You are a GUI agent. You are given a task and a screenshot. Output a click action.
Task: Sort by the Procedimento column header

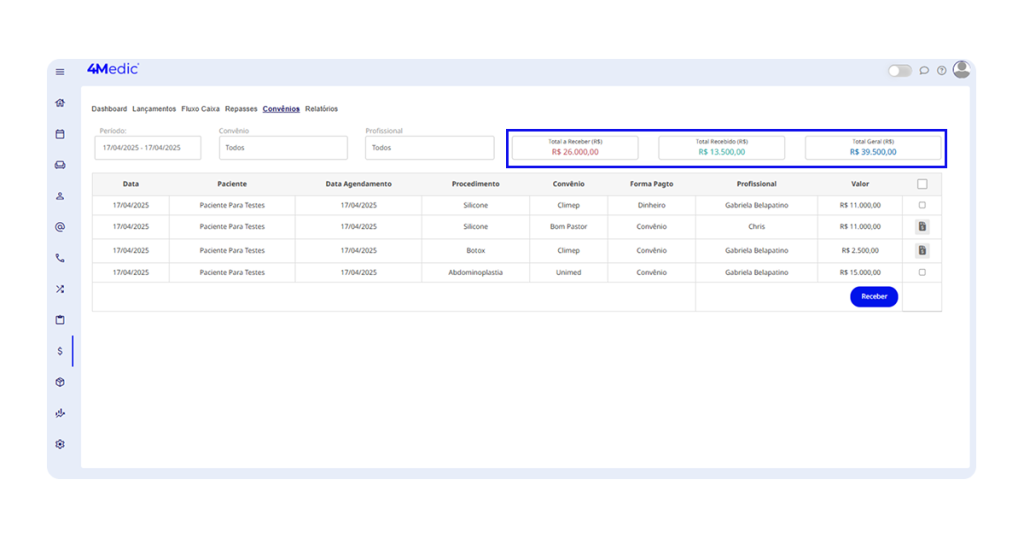tap(475, 184)
